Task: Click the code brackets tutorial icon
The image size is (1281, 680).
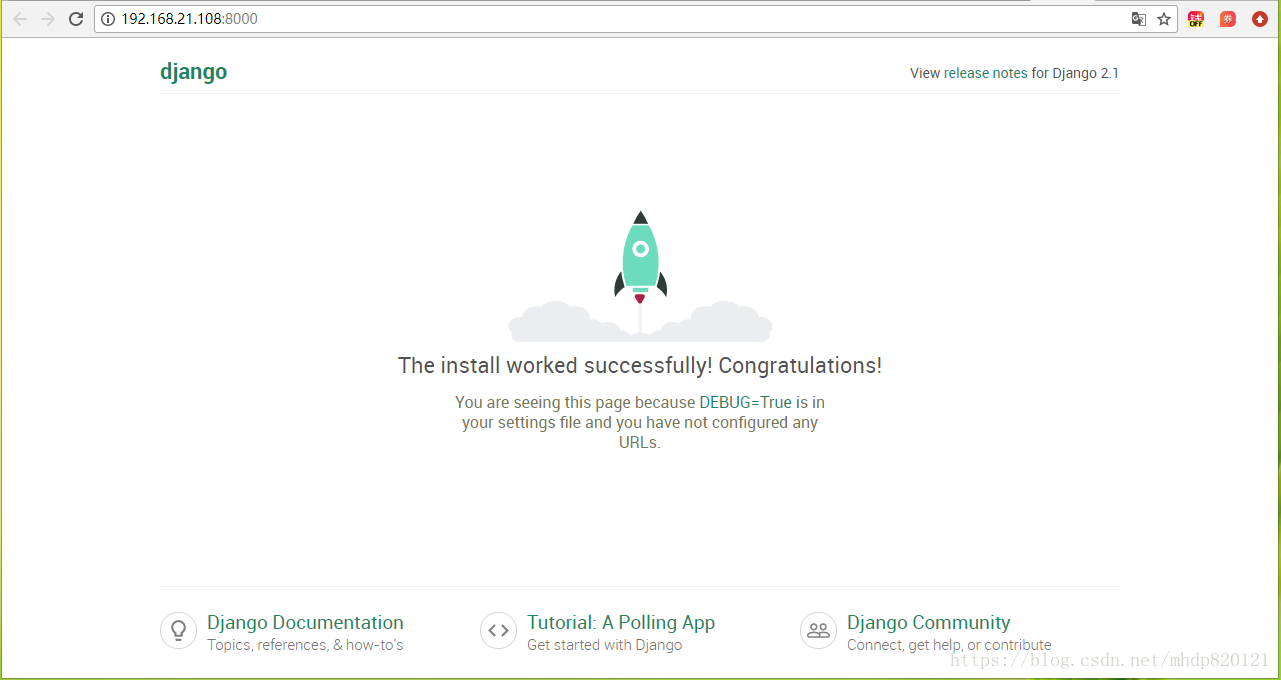Action: coord(498,631)
